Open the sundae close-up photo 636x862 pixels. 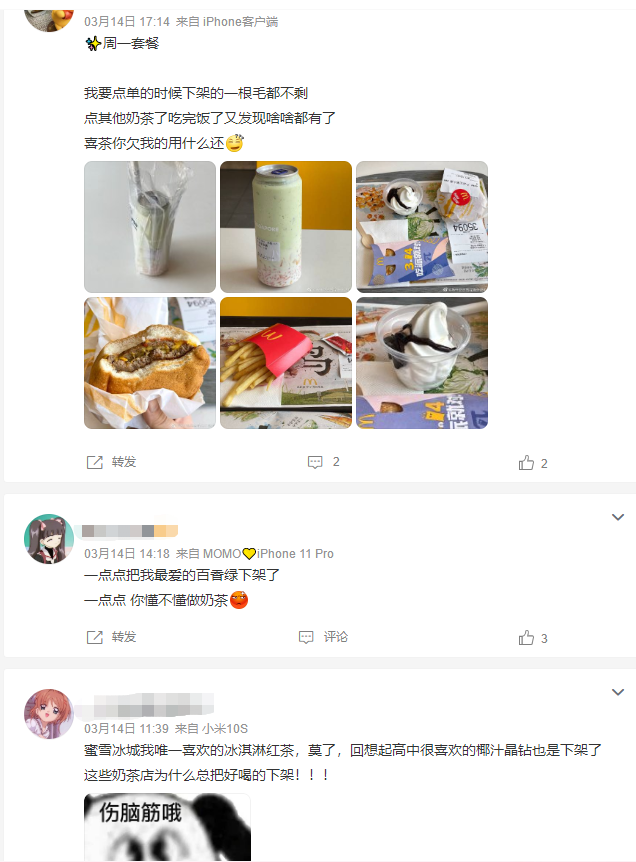tap(422, 363)
